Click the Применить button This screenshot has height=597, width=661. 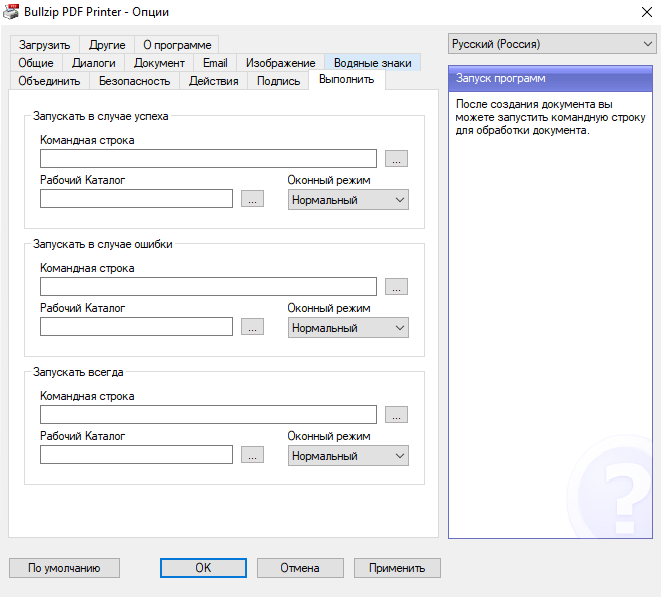(397, 568)
